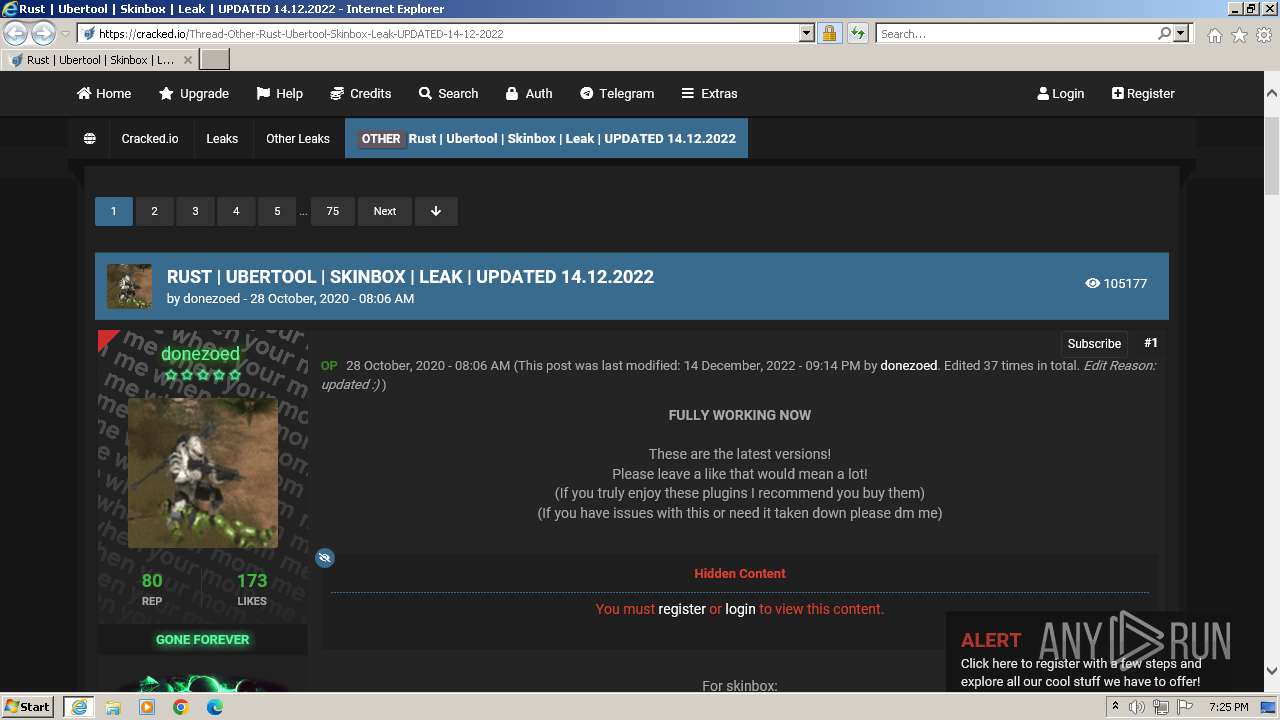Click the Subscribe button
Screen dimensions: 1280x720
click(x=1094, y=343)
